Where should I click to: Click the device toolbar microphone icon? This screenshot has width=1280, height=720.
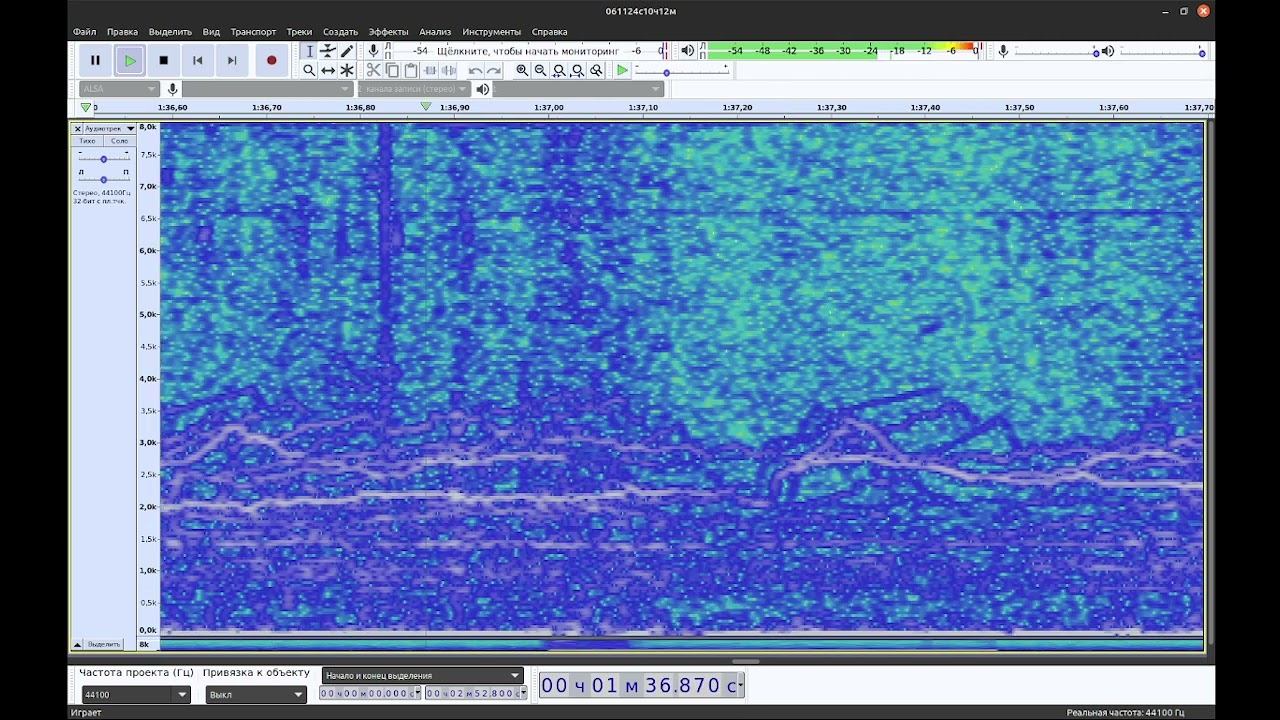coord(172,89)
